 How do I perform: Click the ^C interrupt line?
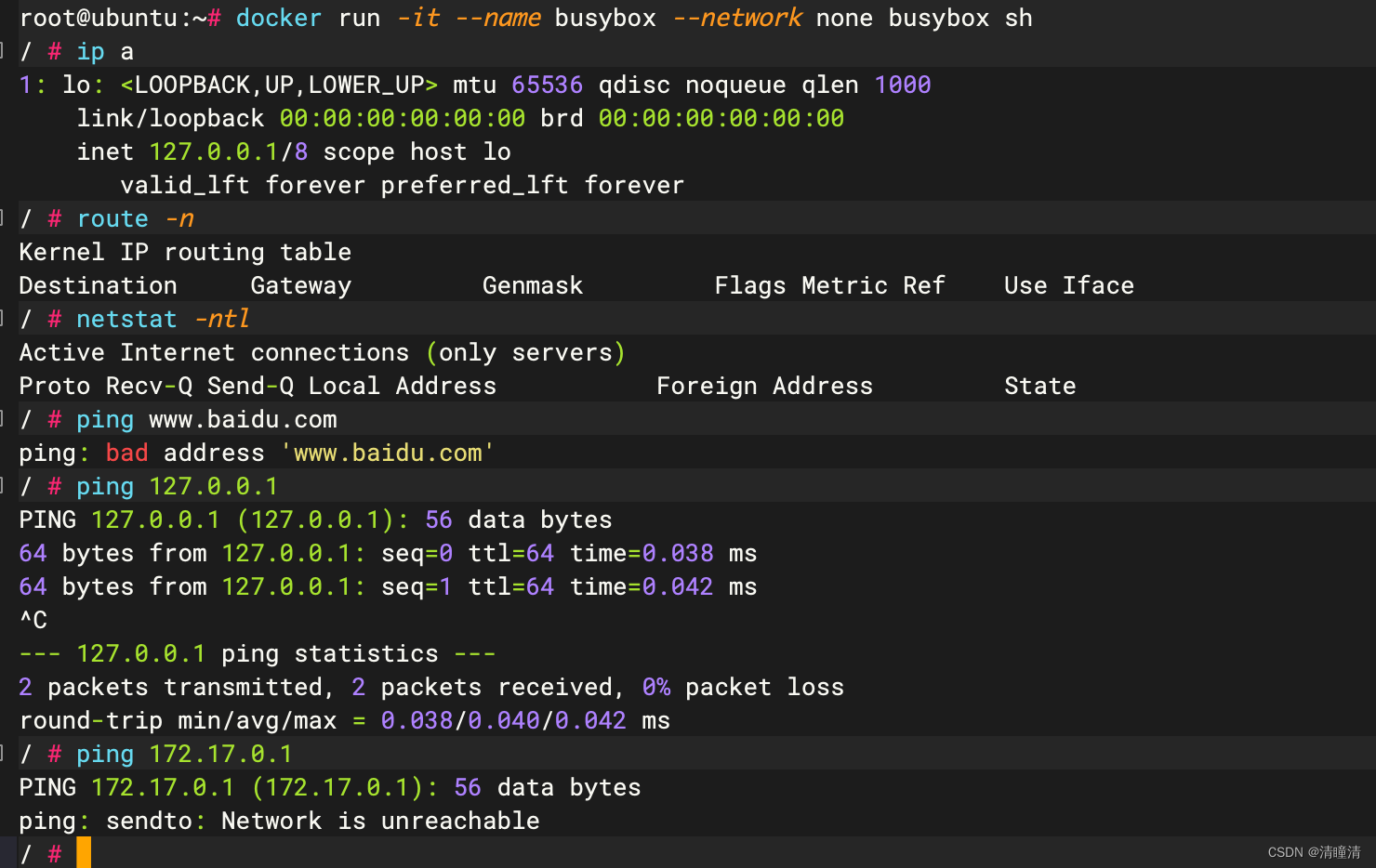(x=33, y=620)
